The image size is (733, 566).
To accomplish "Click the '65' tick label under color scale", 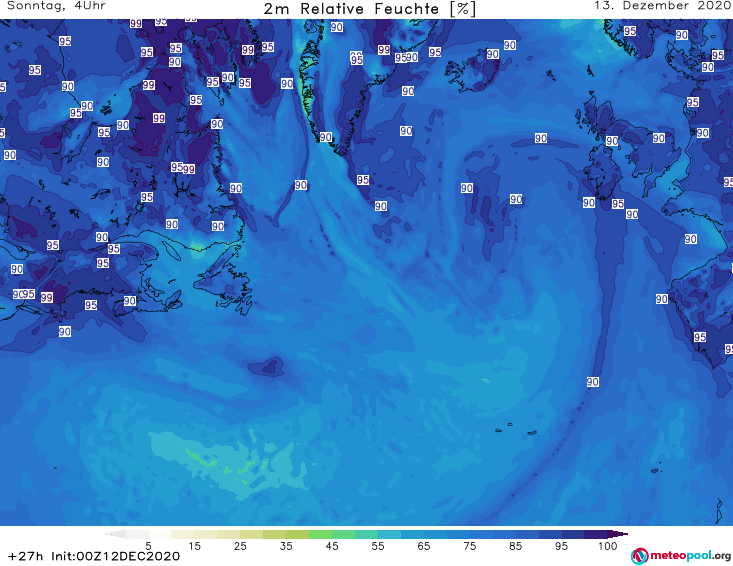I will point(424,546).
